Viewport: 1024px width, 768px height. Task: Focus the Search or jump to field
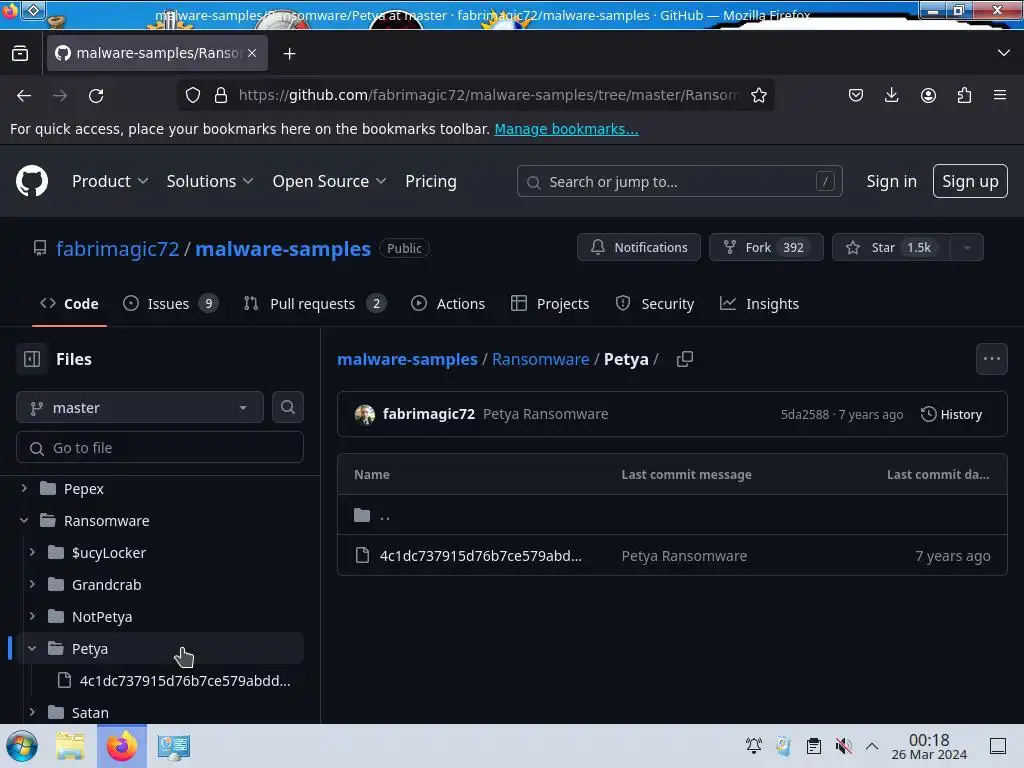(x=679, y=181)
